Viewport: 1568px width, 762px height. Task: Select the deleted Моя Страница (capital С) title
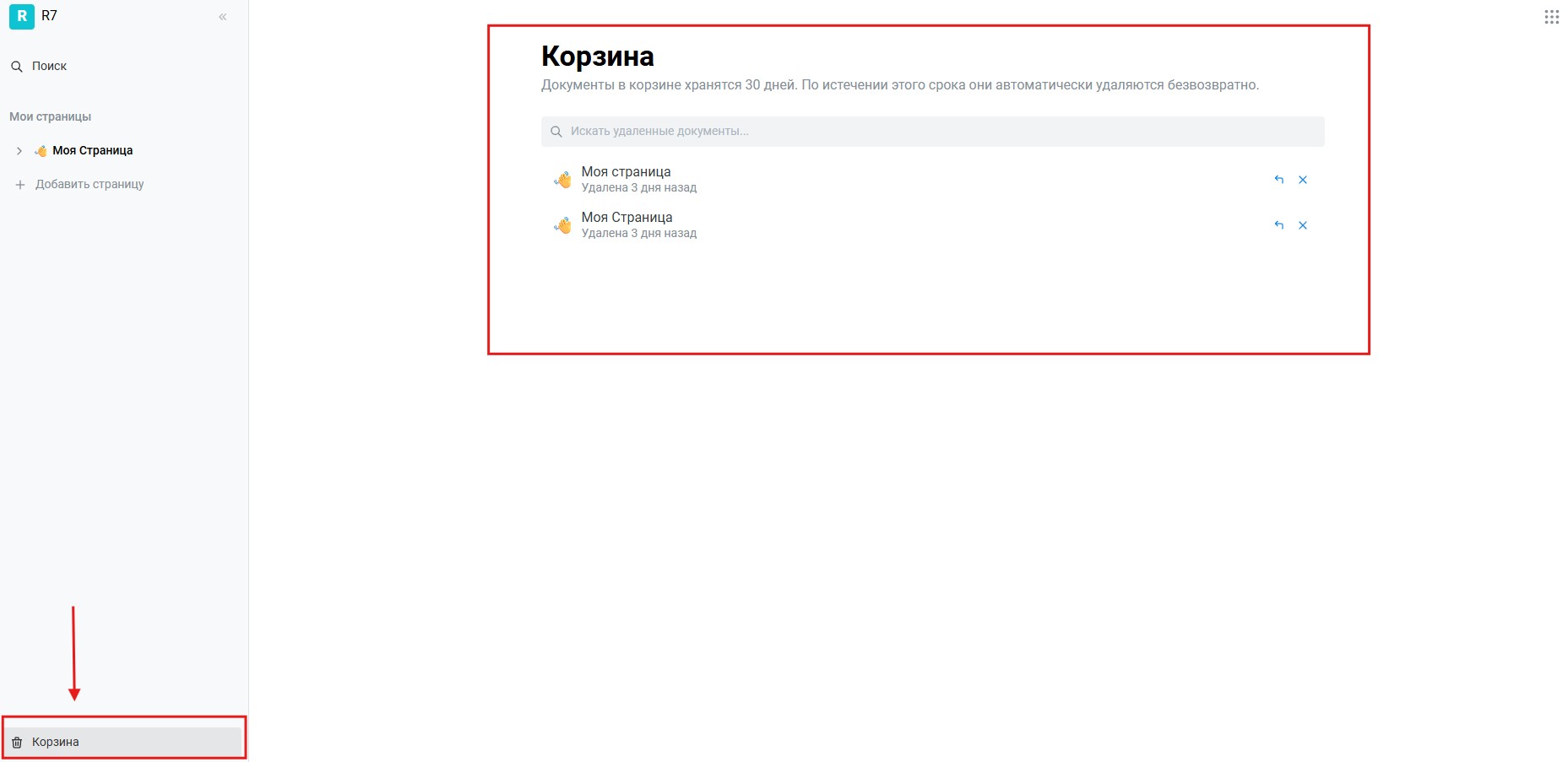627,217
